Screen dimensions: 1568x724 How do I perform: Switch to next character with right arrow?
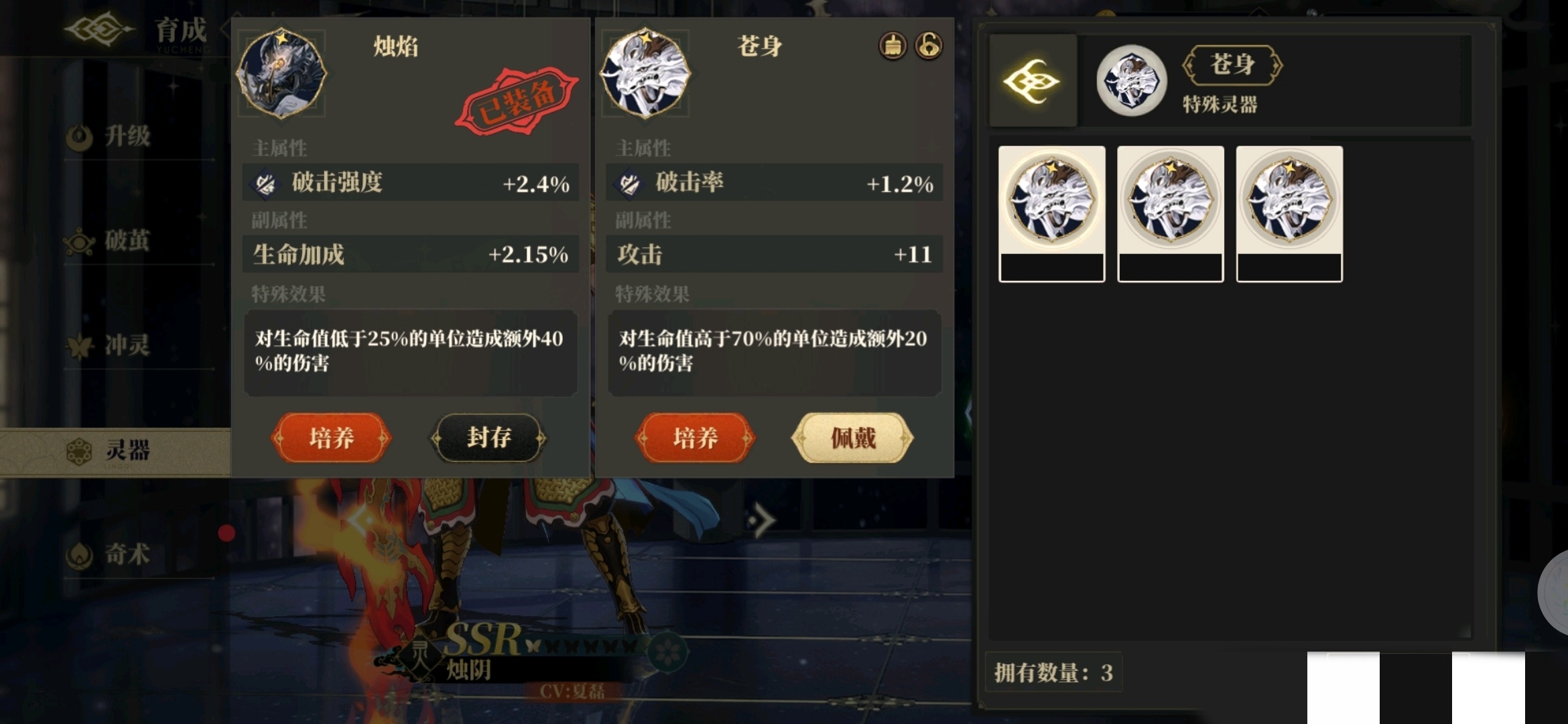click(762, 521)
